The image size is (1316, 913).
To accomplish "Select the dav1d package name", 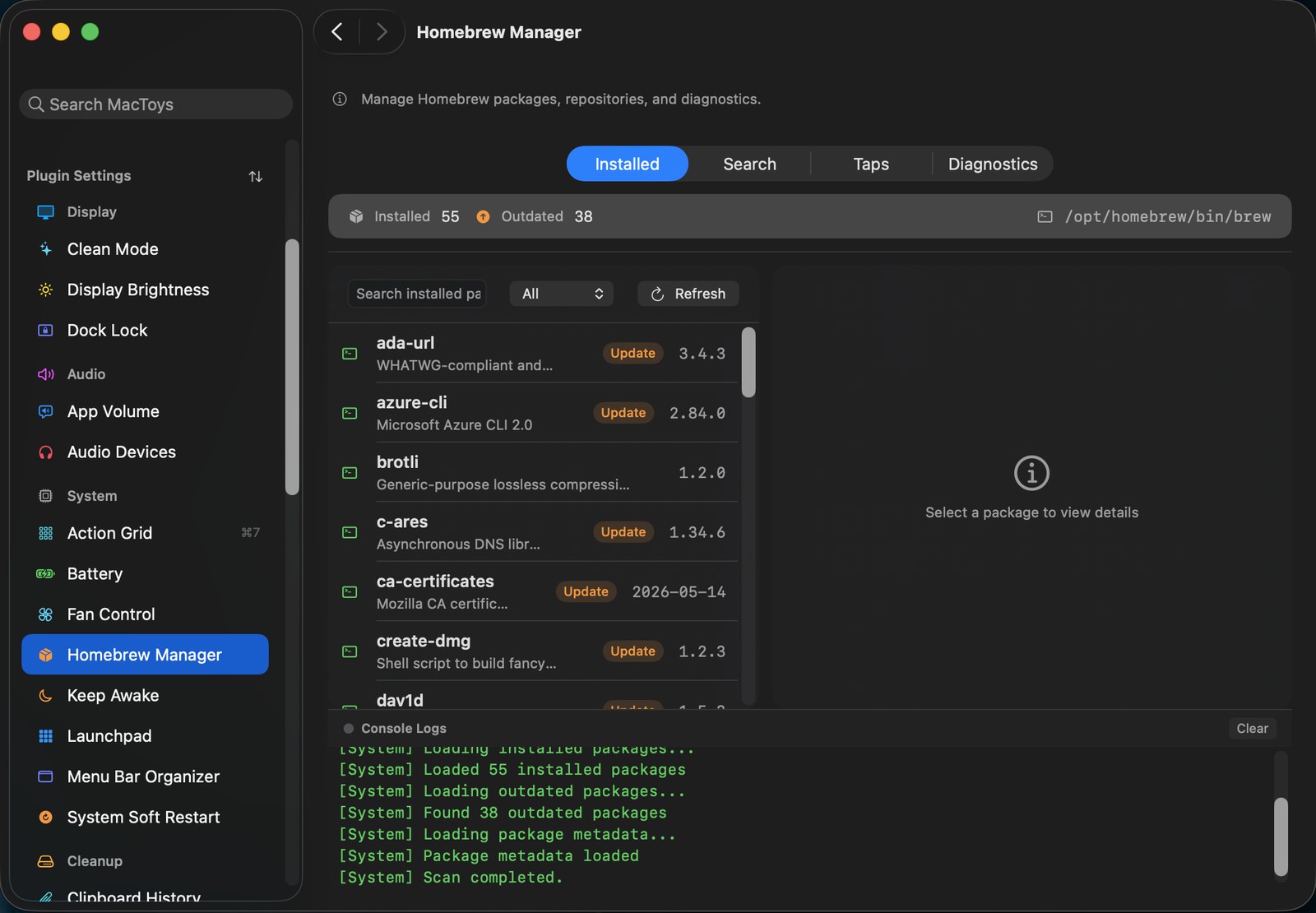I will [x=400, y=700].
